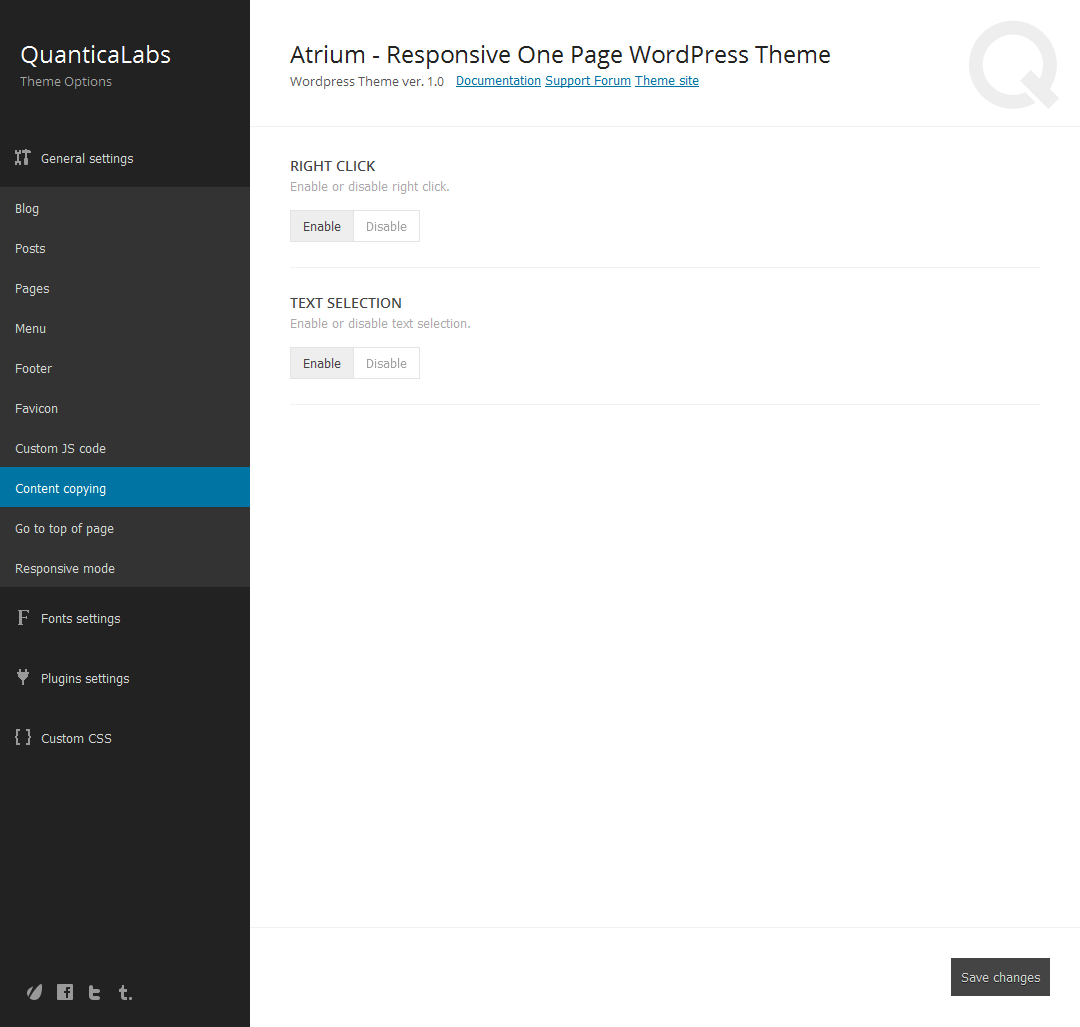Click 'Enable or disable text selection.' description
This screenshot has height=1027, width=1080.
coord(380,324)
